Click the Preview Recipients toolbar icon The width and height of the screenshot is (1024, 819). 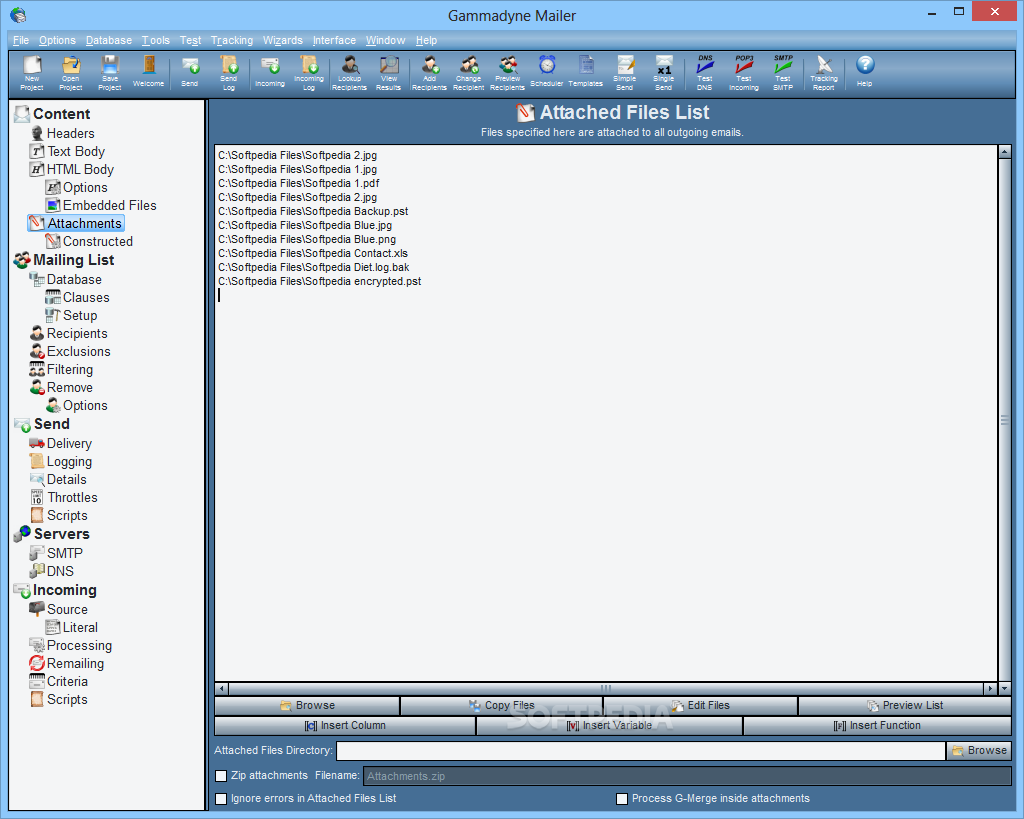(x=507, y=72)
